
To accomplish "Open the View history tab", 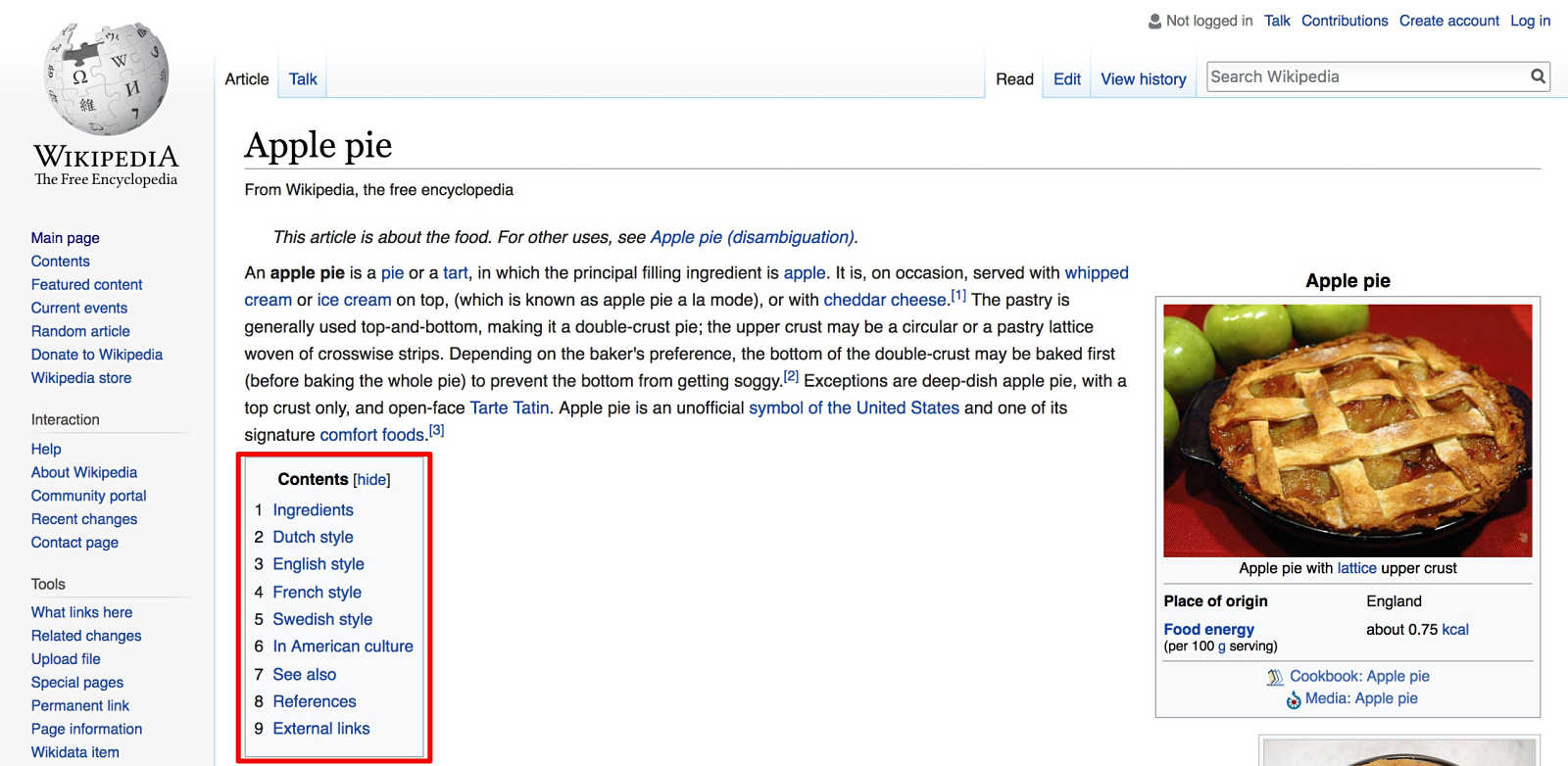I will [1144, 79].
